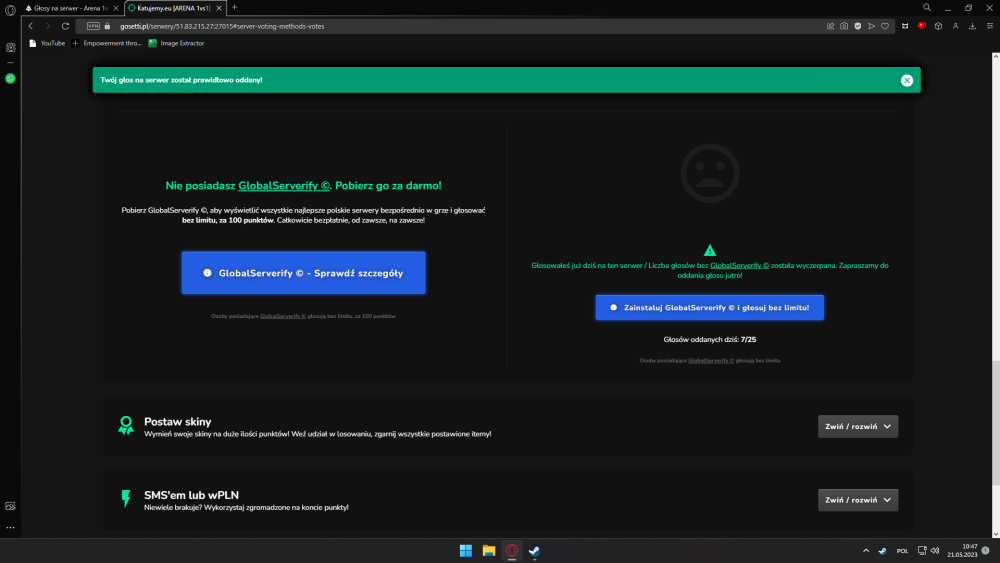Expand the 'Postaw skiny' section

point(858,427)
